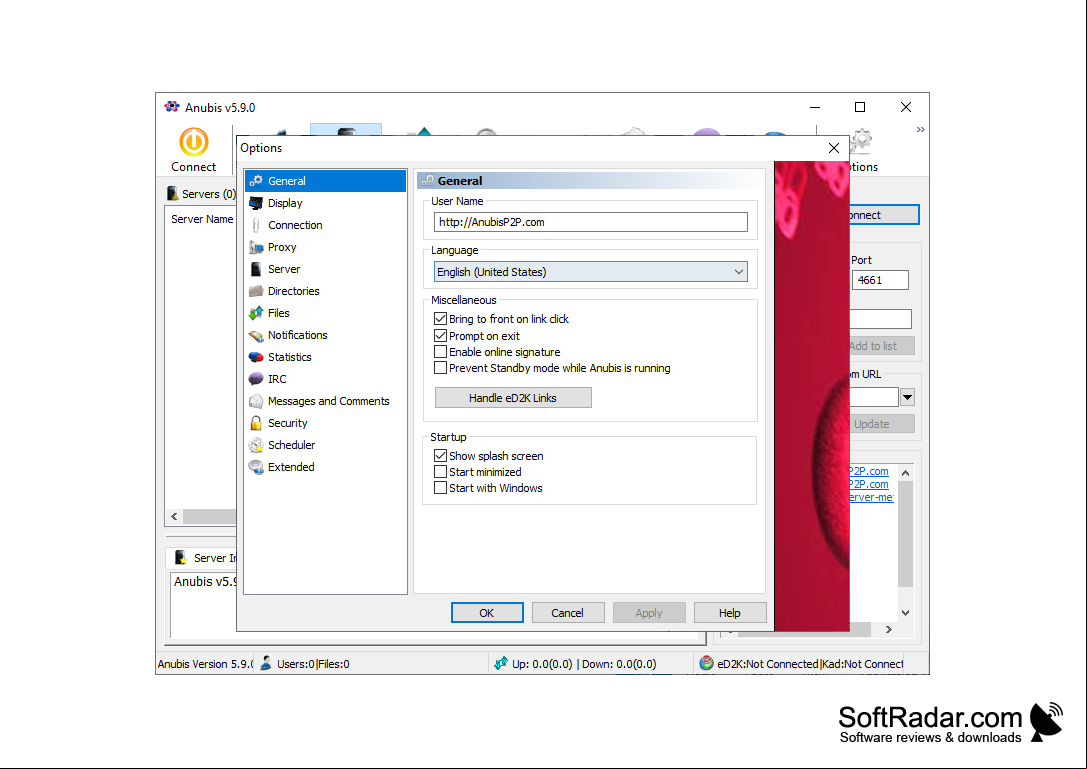Image resolution: width=1087 pixels, height=769 pixels.
Task: Go to Notifications settings
Action: [x=325, y=336]
